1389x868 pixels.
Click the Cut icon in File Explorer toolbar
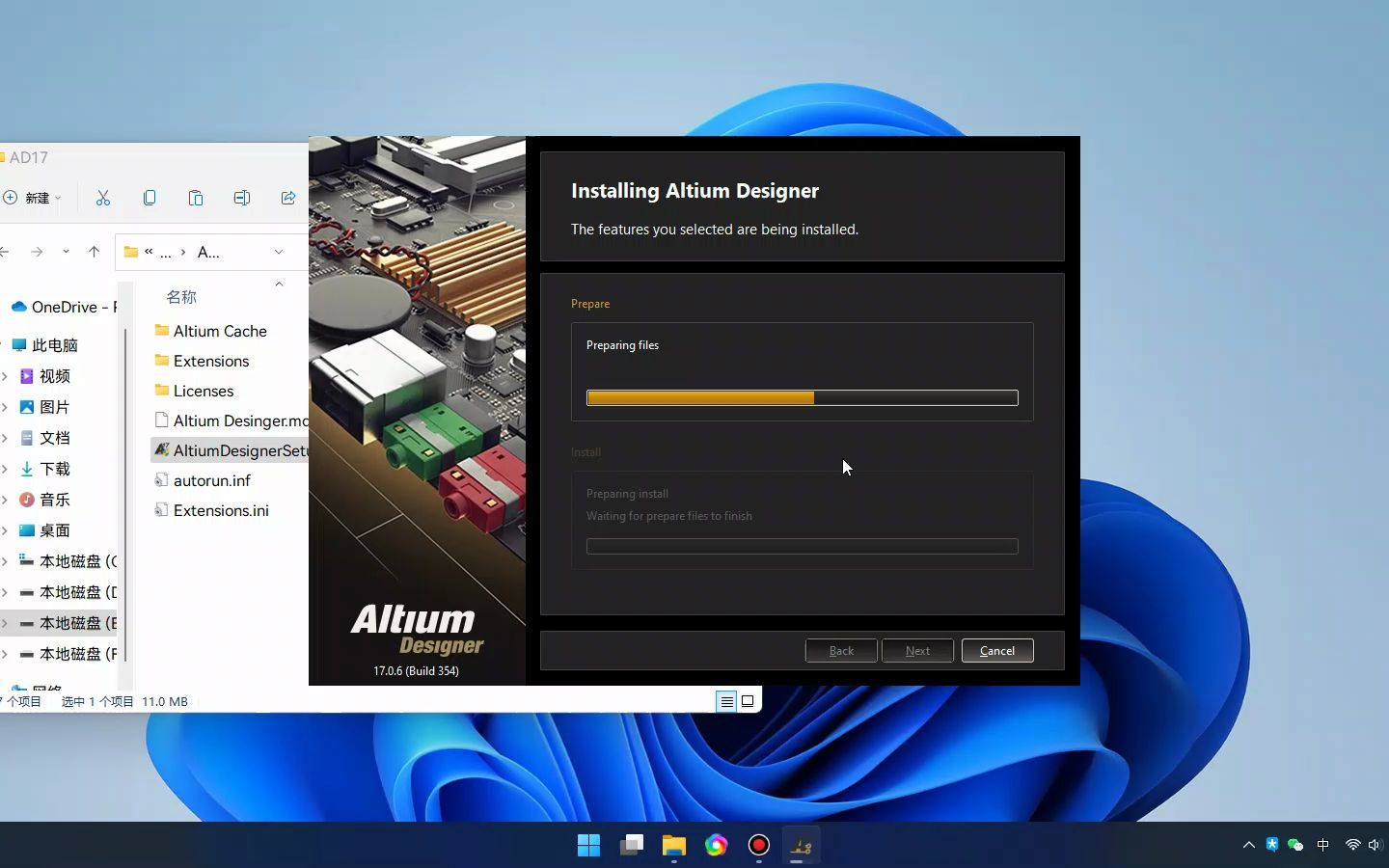point(103,198)
